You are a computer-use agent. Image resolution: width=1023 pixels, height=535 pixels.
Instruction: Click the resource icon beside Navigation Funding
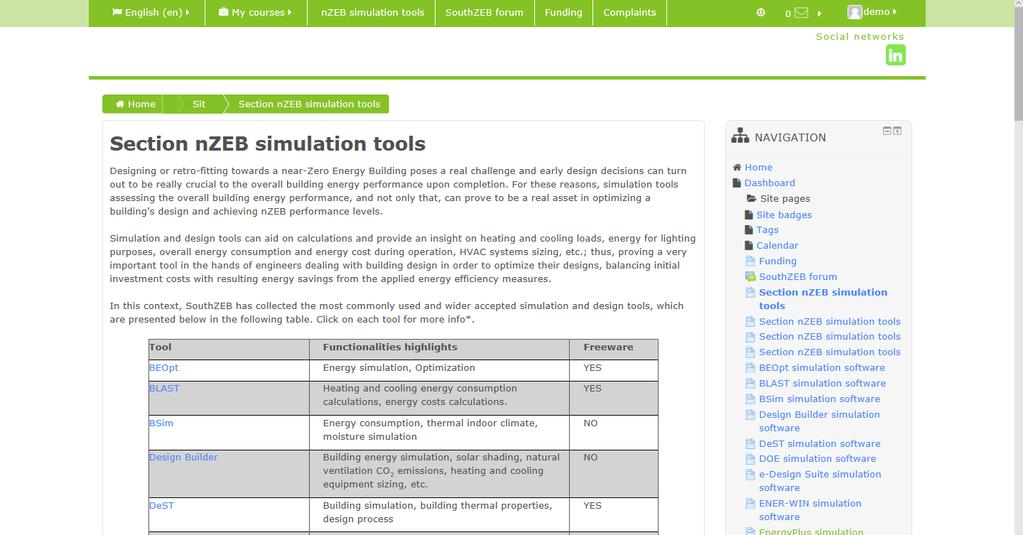pos(750,261)
